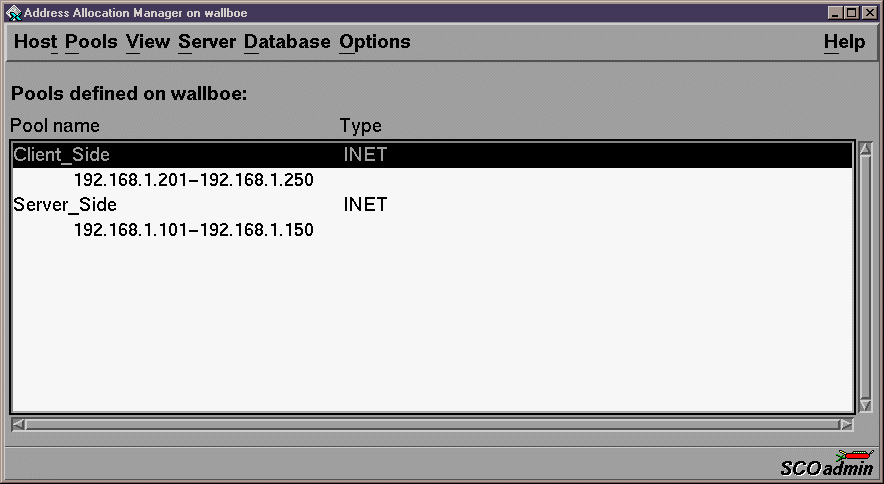This screenshot has width=884, height=484.
Task: Click the horizontal scrollbar left arrow
Action: coord(18,424)
